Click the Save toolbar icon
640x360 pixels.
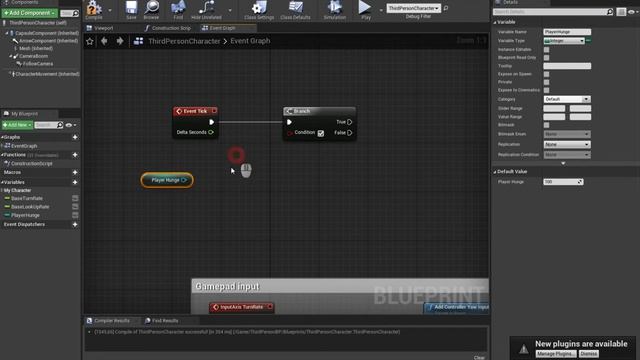(131, 9)
